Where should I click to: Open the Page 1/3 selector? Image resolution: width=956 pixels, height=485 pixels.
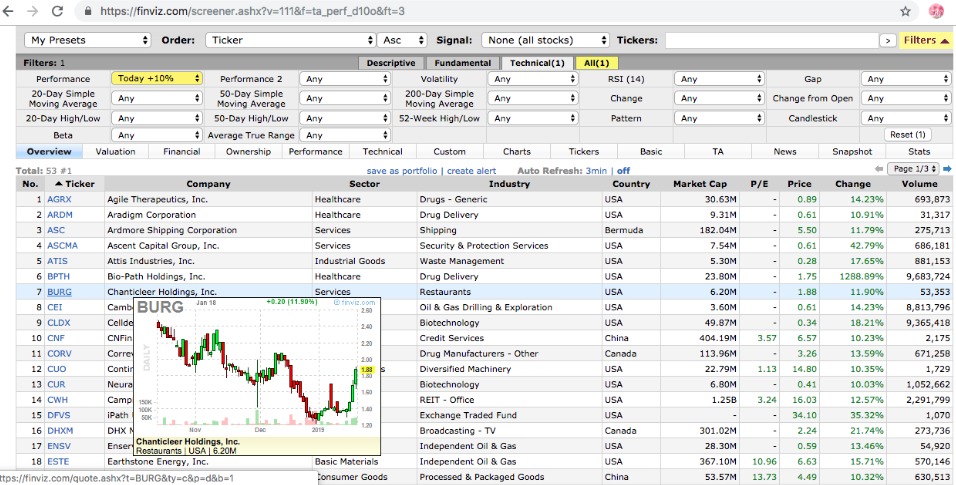pyautogui.click(x=913, y=169)
